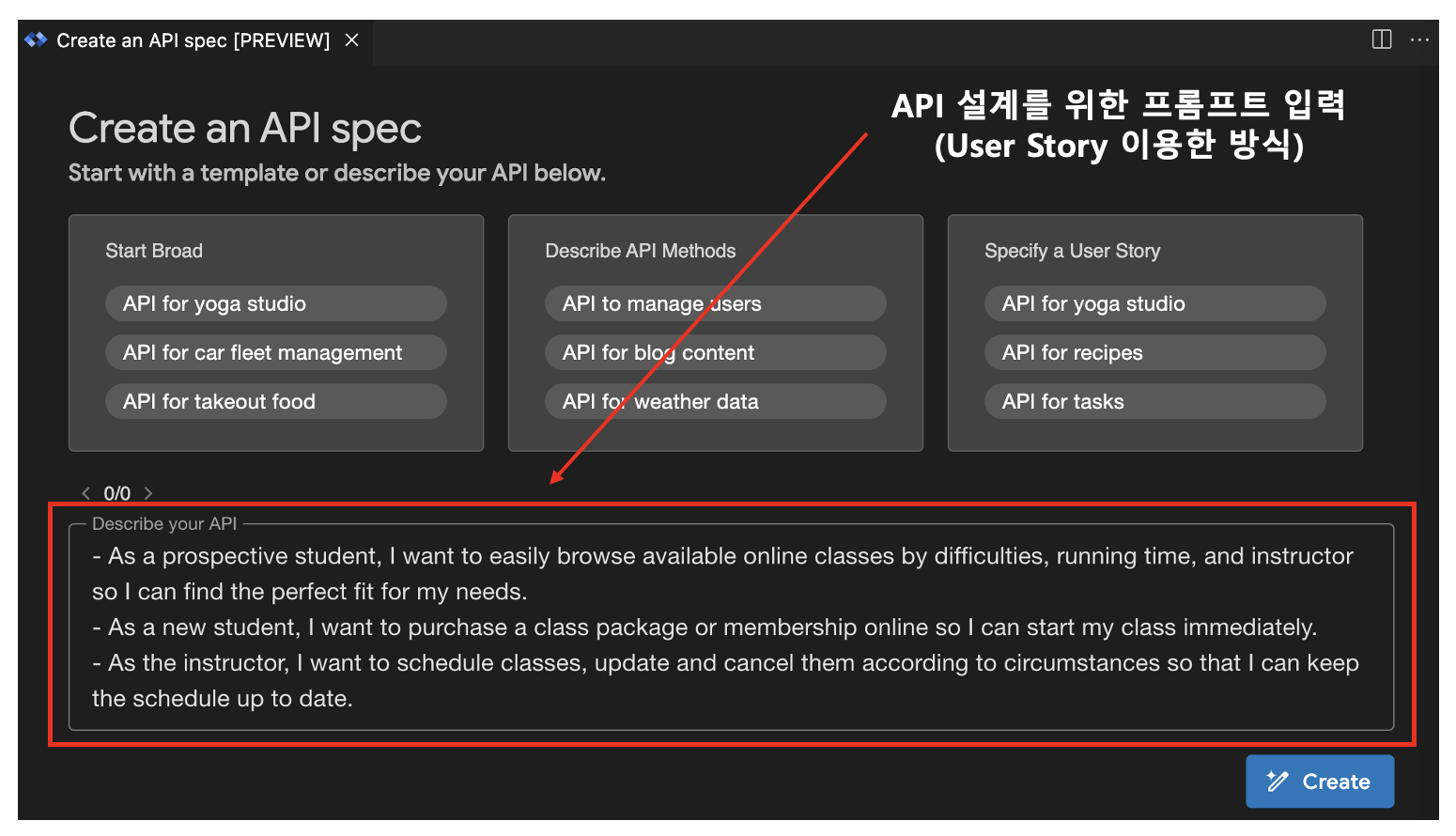The width and height of the screenshot is (1456, 836).
Task: Click the 0/0 prompt counter
Action: pyautogui.click(x=116, y=493)
